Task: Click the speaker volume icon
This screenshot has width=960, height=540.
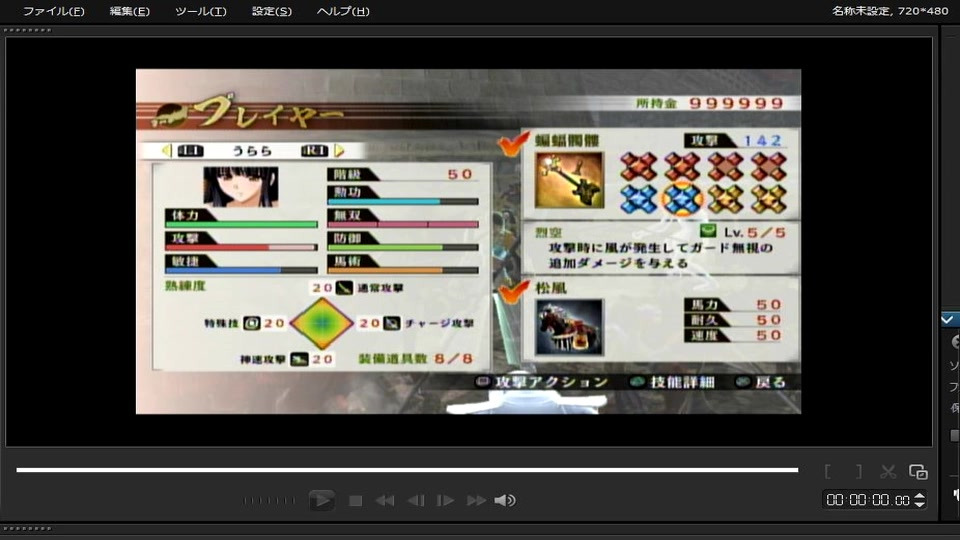Action: point(505,501)
